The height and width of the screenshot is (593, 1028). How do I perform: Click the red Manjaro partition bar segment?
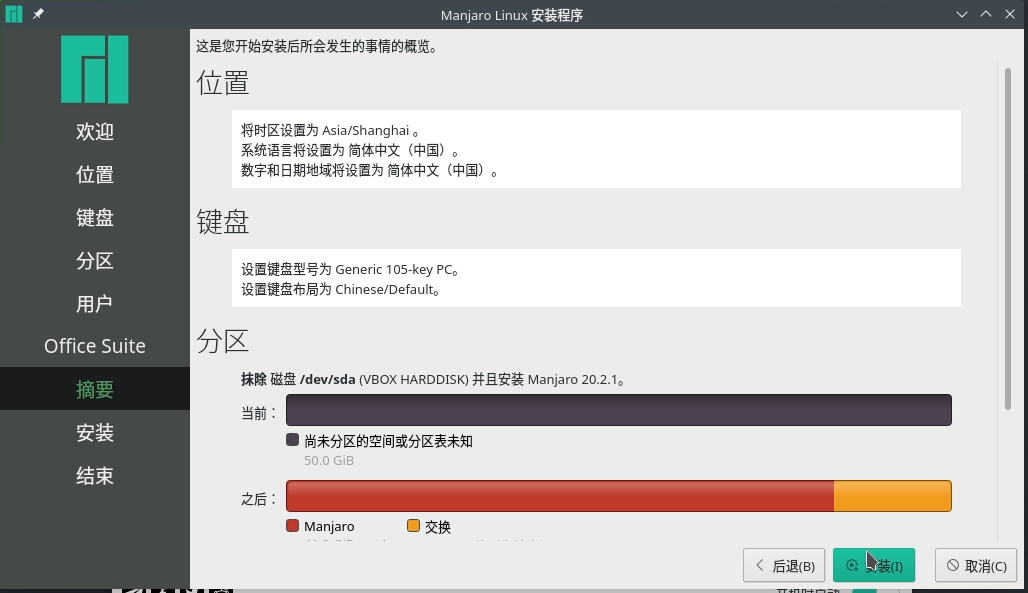click(x=560, y=496)
